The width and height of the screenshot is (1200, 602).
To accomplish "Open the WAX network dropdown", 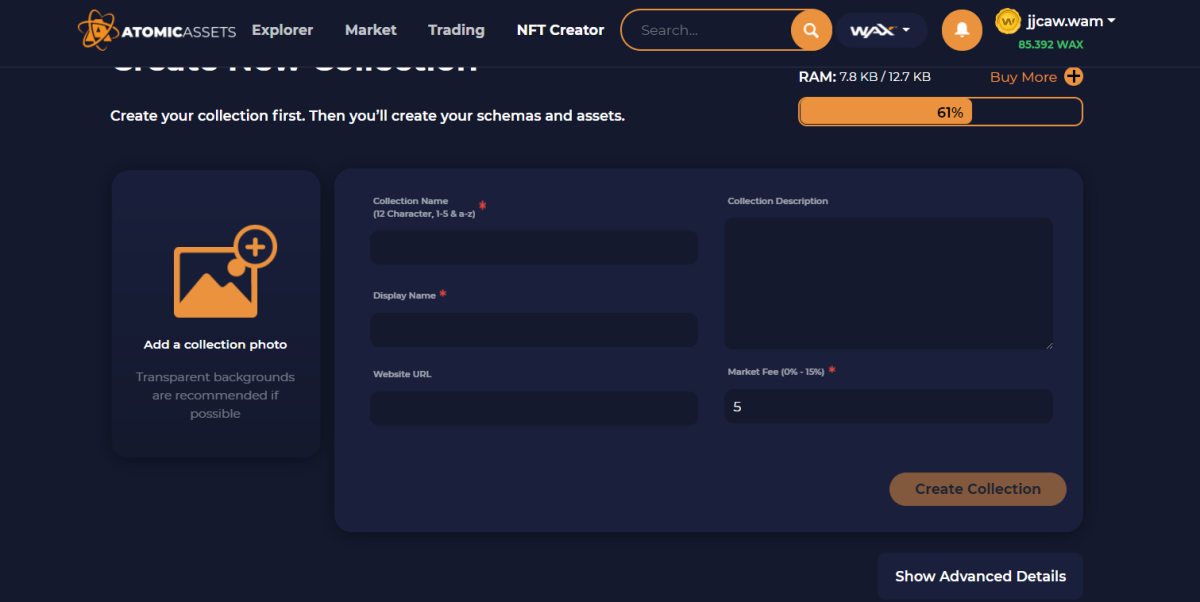I will coord(880,30).
